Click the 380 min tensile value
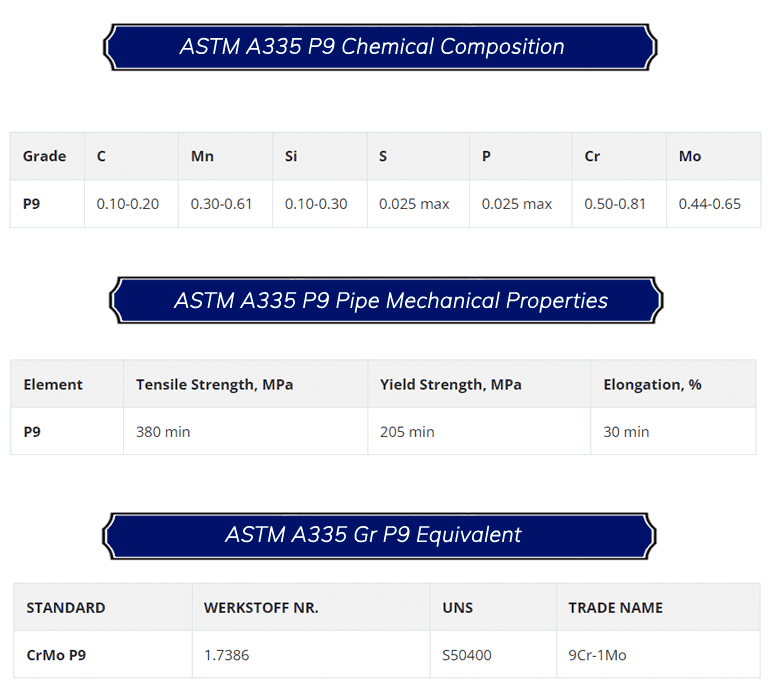Viewport: 770px width, 698px height. (x=163, y=432)
